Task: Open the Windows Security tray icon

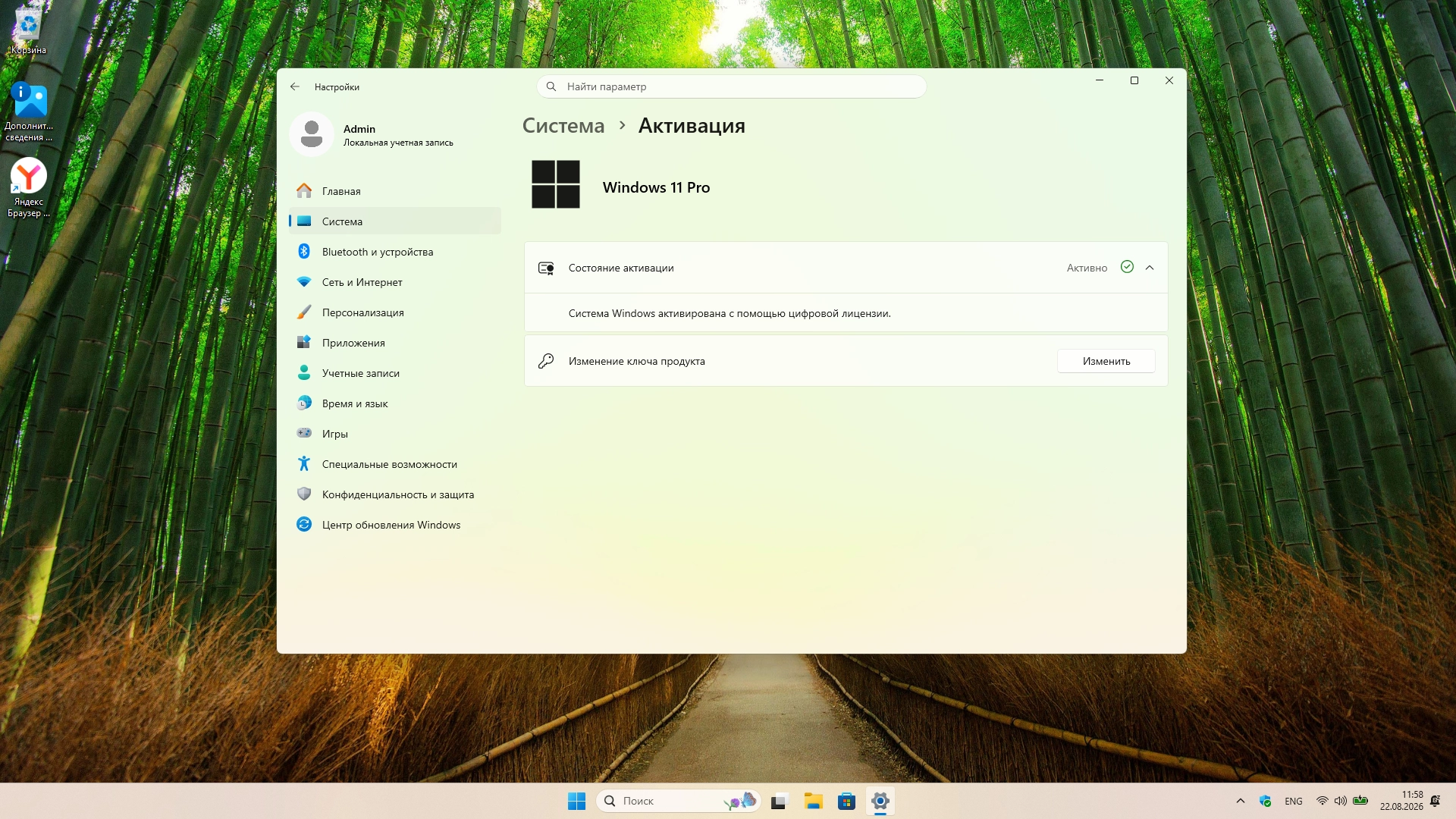Action: (x=1265, y=801)
